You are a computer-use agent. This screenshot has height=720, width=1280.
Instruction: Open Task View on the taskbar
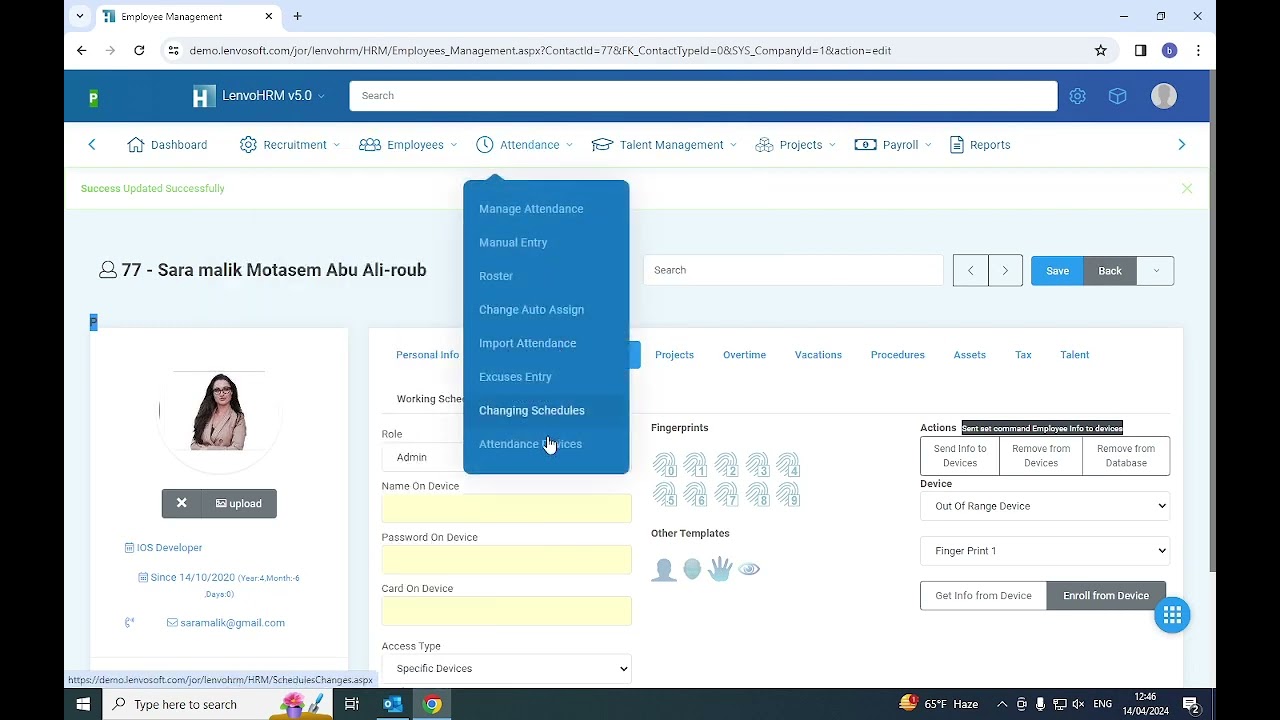(352, 704)
